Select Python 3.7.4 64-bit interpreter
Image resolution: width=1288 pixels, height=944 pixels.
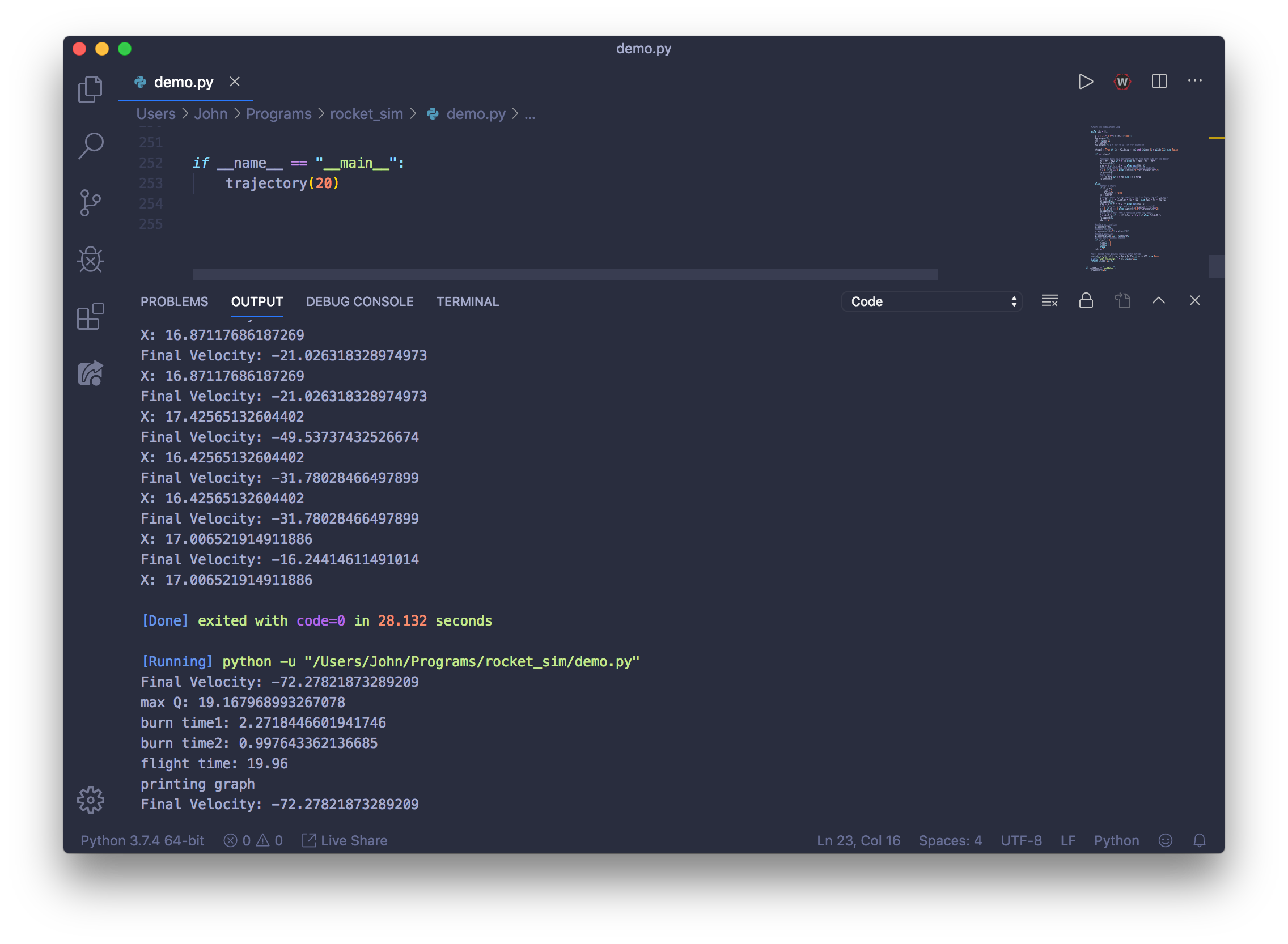142,840
